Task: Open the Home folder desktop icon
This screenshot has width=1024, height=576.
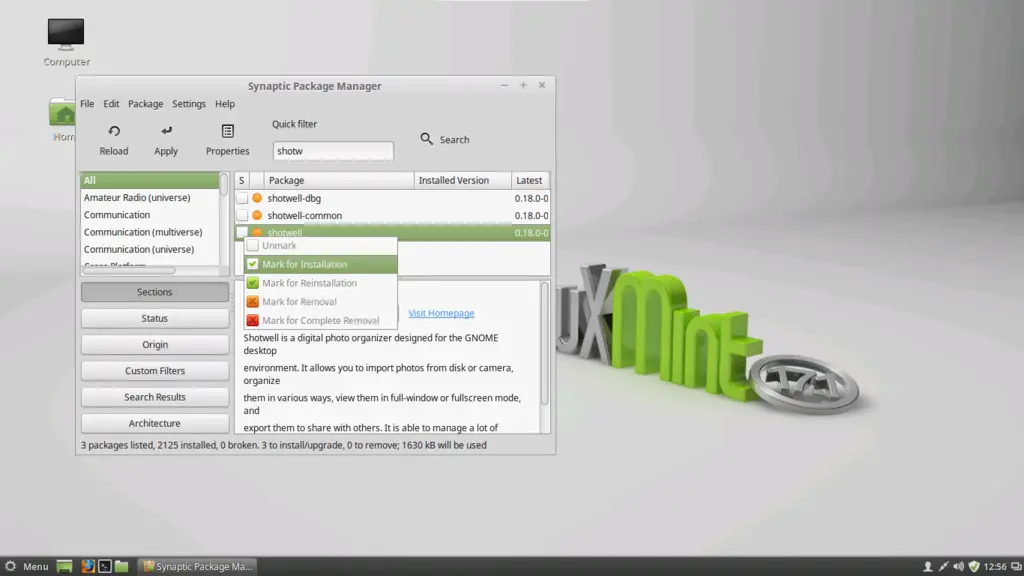Action: tap(63, 113)
